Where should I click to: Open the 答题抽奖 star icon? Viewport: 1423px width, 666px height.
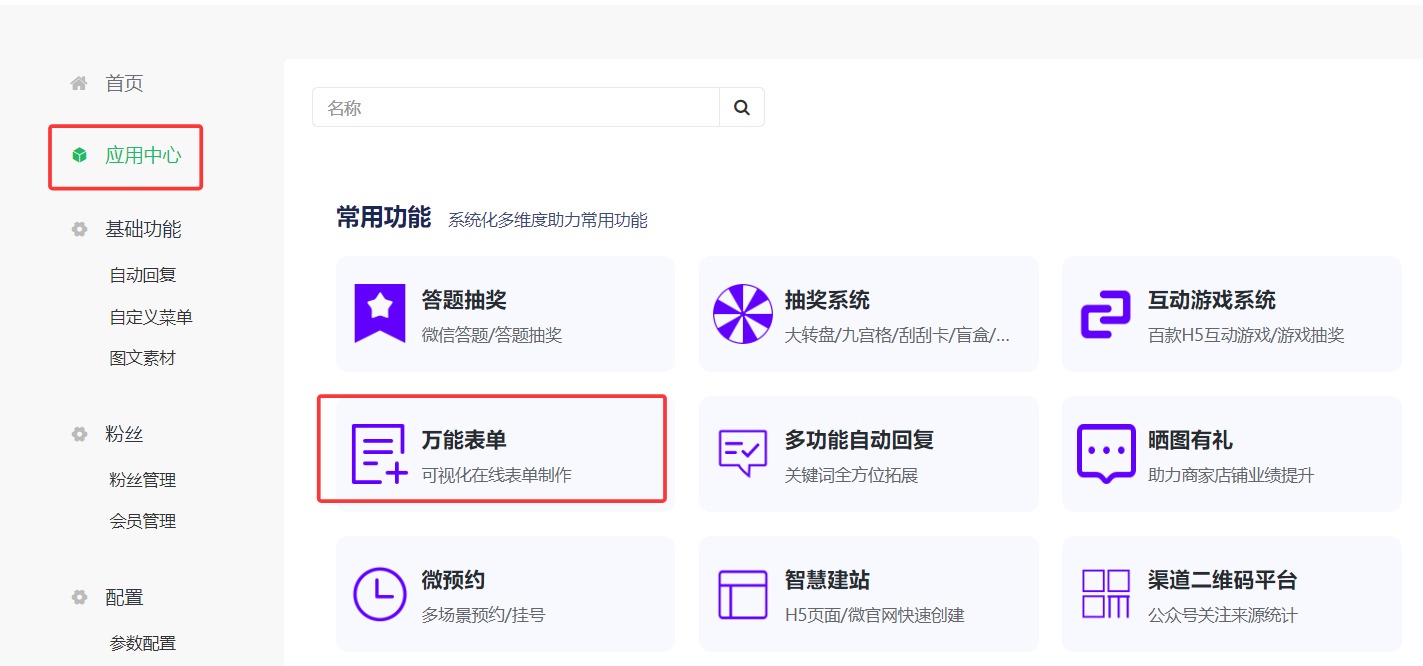[x=378, y=313]
